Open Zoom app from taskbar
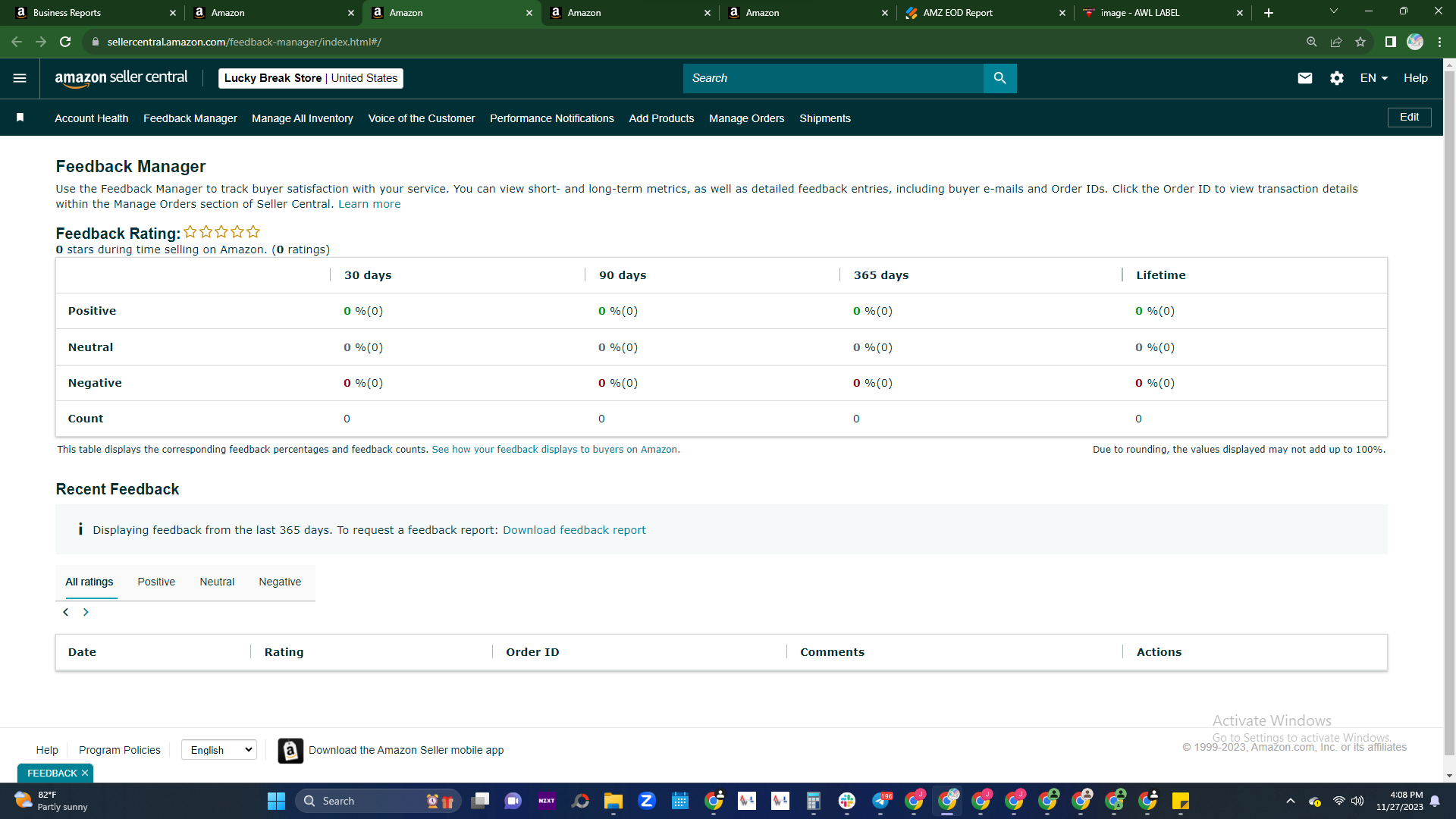 [647, 801]
